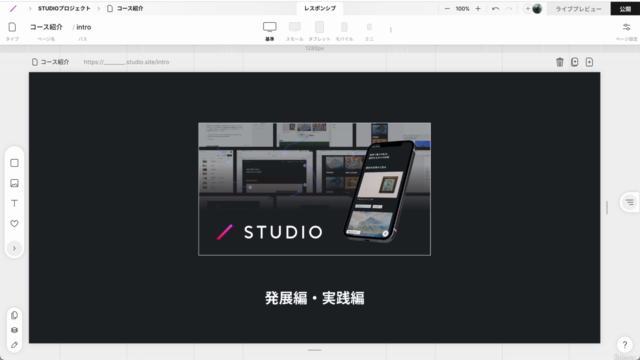Open ライブプレビュー
The width and height of the screenshot is (640, 360).
(x=578, y=9)
